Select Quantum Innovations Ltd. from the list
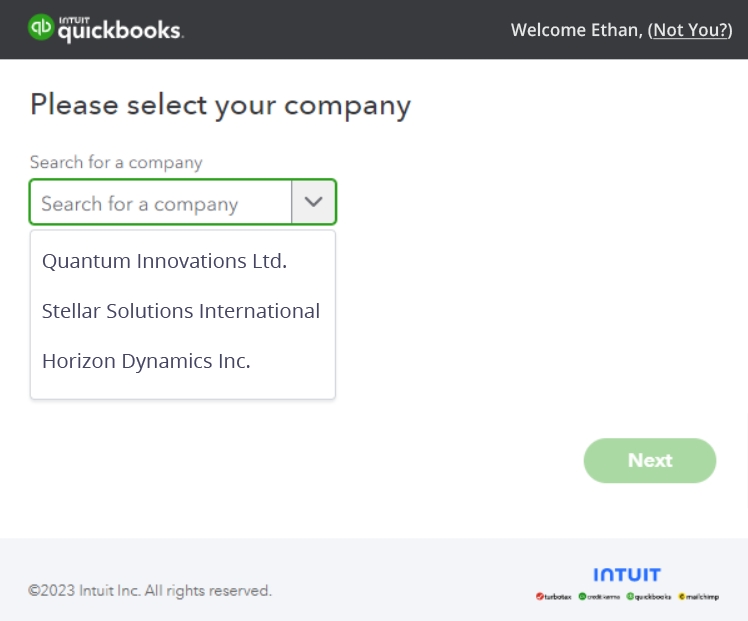The image size is (748, 621). [165, 261]
